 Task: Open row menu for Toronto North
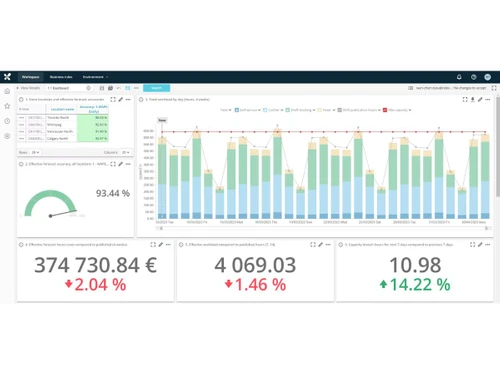(x=21, y=118)
